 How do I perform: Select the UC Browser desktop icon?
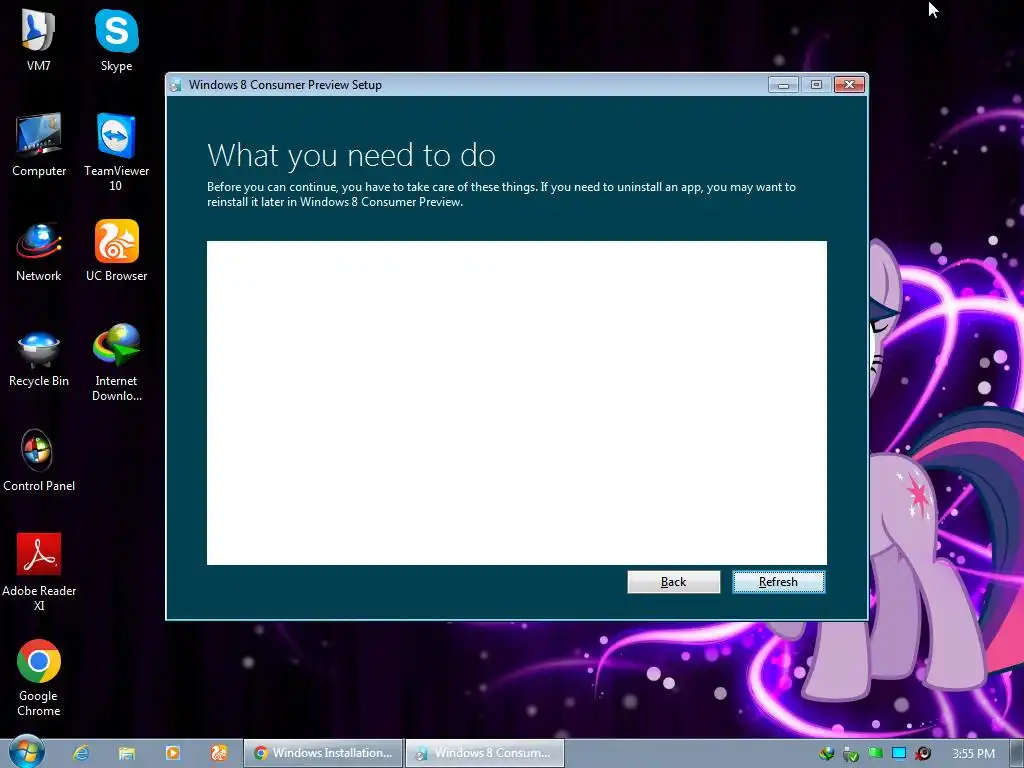[116, 251]
